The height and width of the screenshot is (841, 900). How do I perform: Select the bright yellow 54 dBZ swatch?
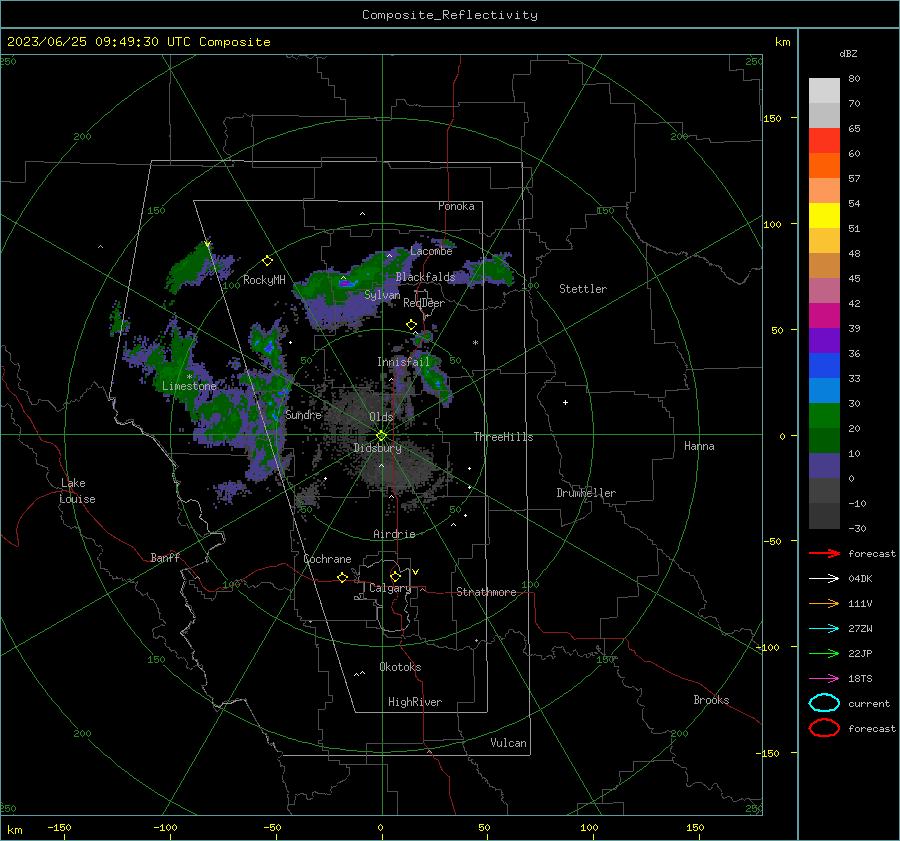(x=824, y=215)
